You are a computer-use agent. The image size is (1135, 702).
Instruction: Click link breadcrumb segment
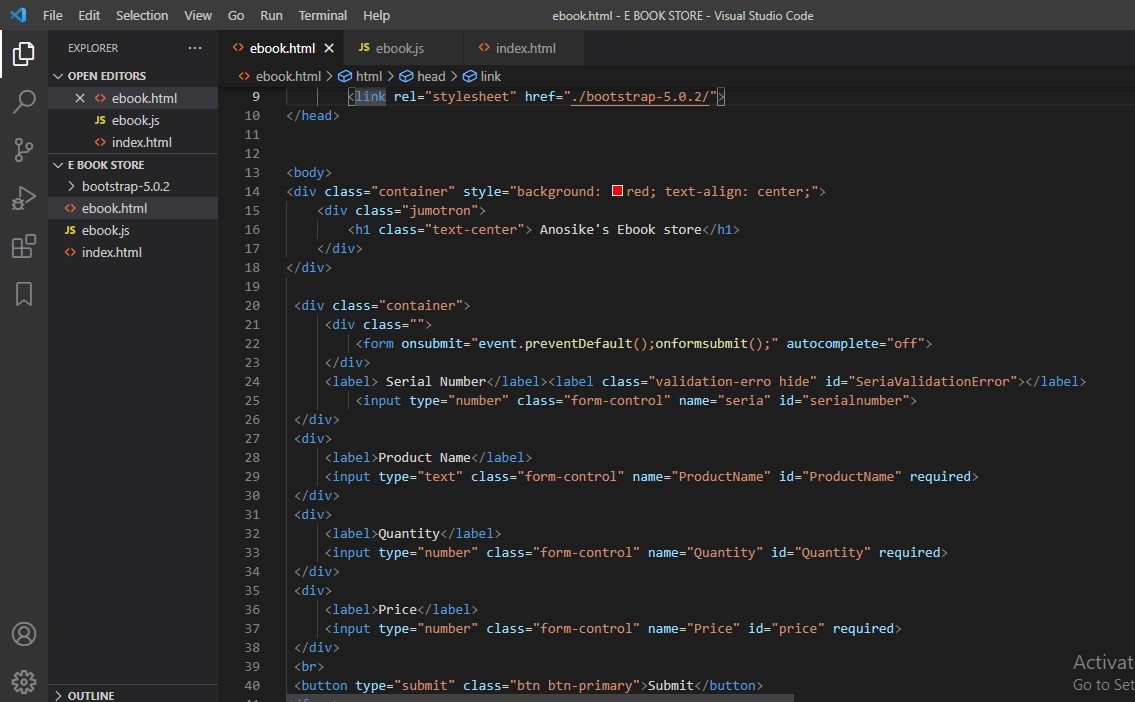pyautogui.click(x=490, y=76)
